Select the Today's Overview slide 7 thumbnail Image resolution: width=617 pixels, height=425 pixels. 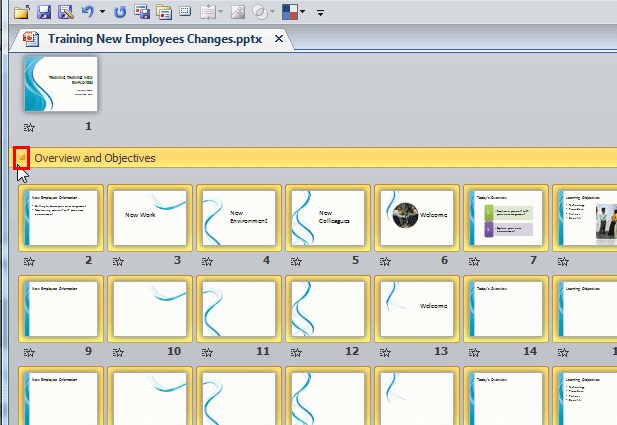point(505,217)
